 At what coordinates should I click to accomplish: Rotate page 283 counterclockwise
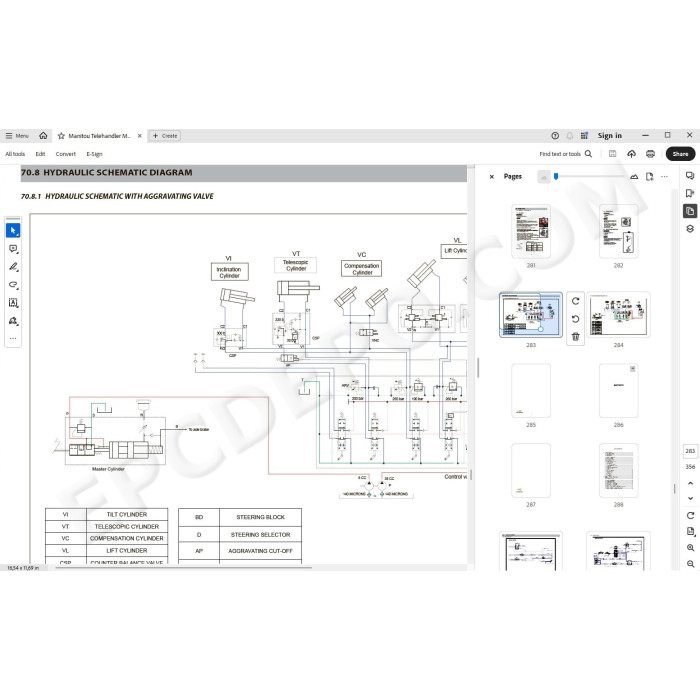pos(575,319)
